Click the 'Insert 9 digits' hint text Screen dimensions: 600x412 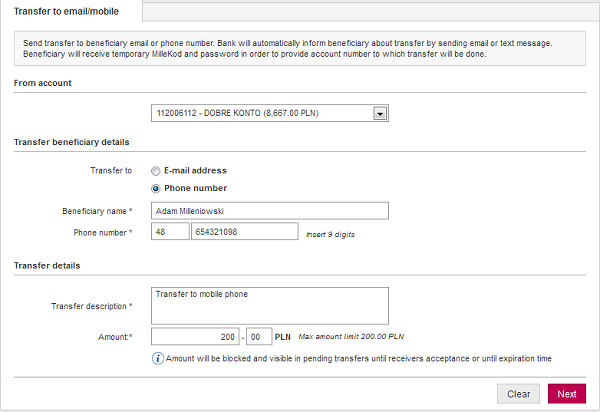click(330, 234)
